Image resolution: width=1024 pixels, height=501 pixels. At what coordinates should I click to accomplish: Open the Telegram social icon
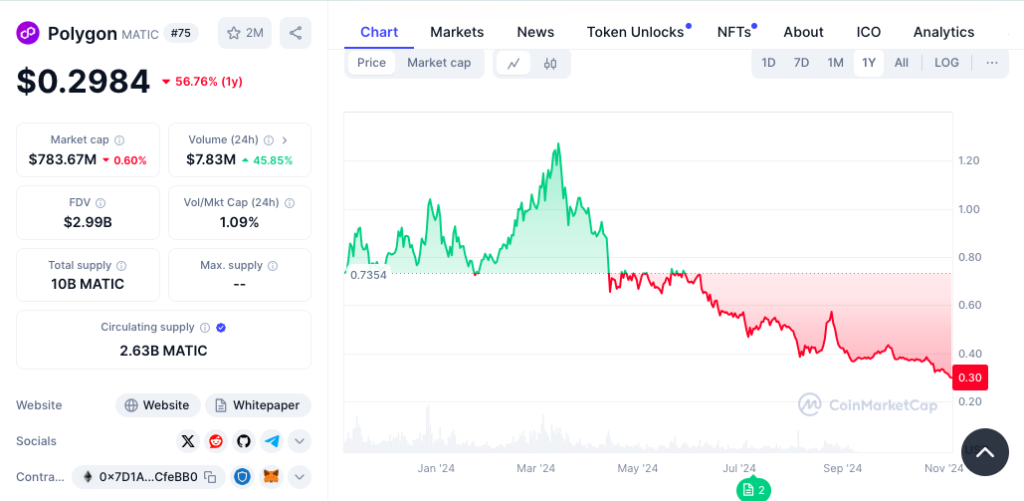point(272,441)
